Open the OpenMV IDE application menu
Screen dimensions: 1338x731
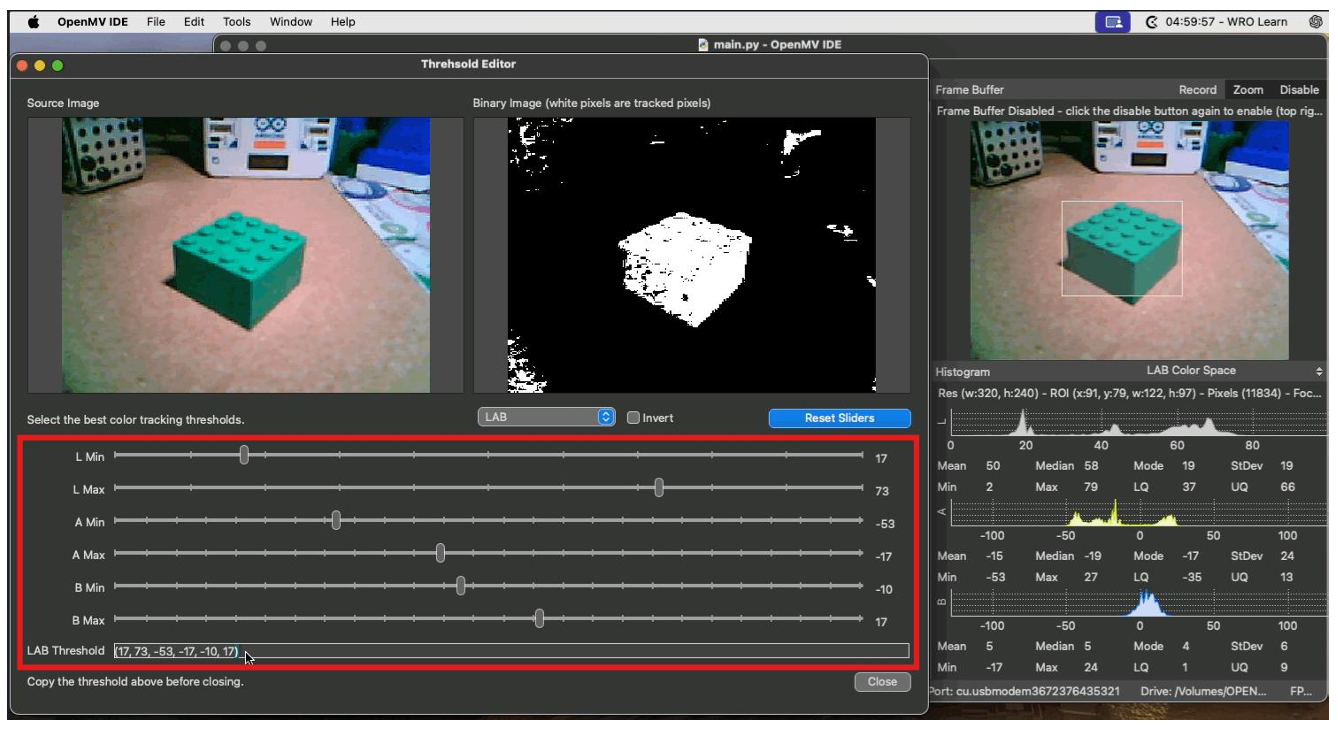click(93, 22)
